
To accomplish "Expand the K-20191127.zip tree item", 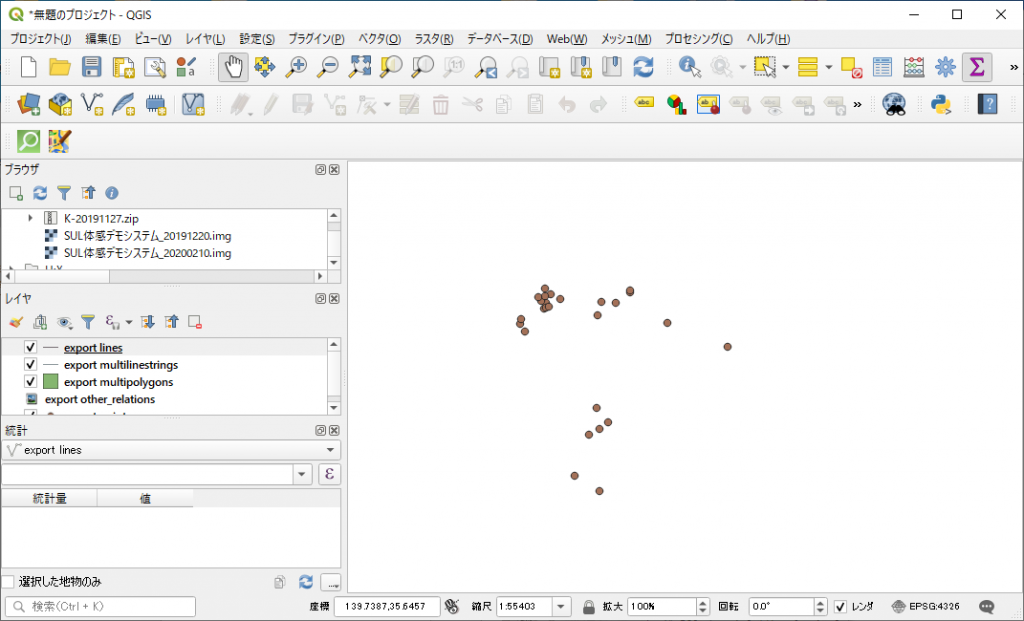I will click(x=30, y=218).
